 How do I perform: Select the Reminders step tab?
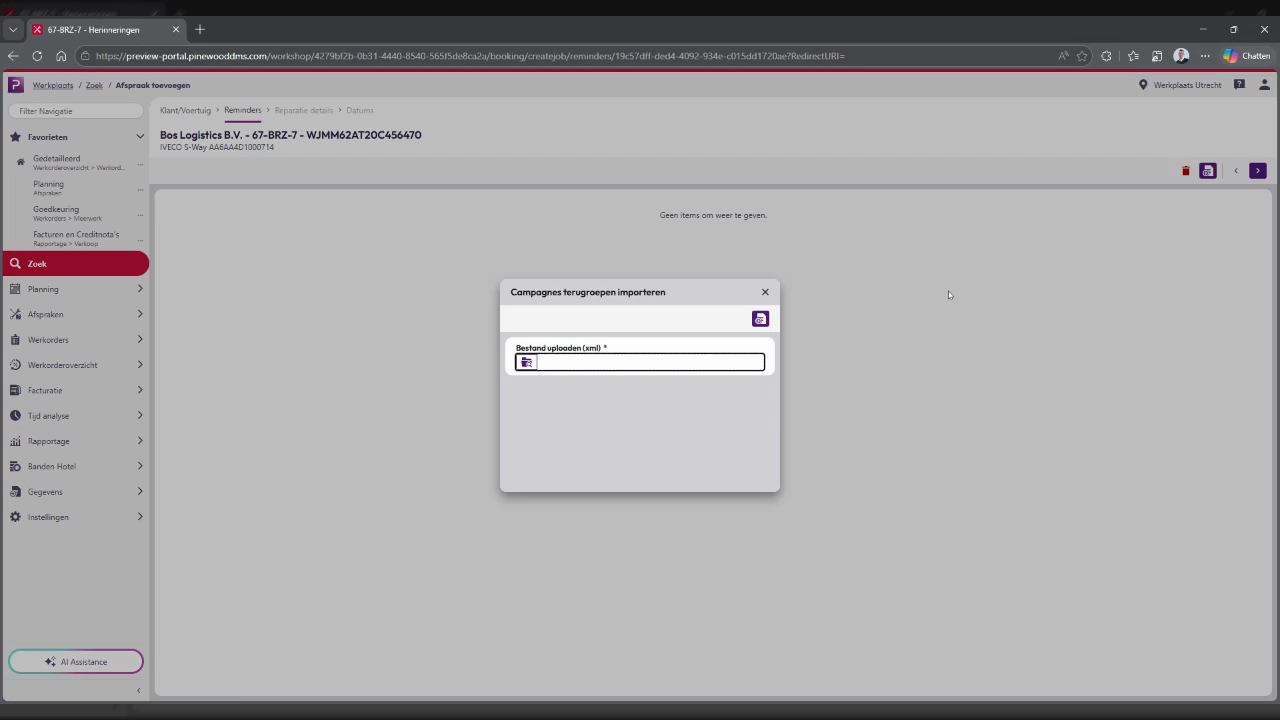[243, 110]
